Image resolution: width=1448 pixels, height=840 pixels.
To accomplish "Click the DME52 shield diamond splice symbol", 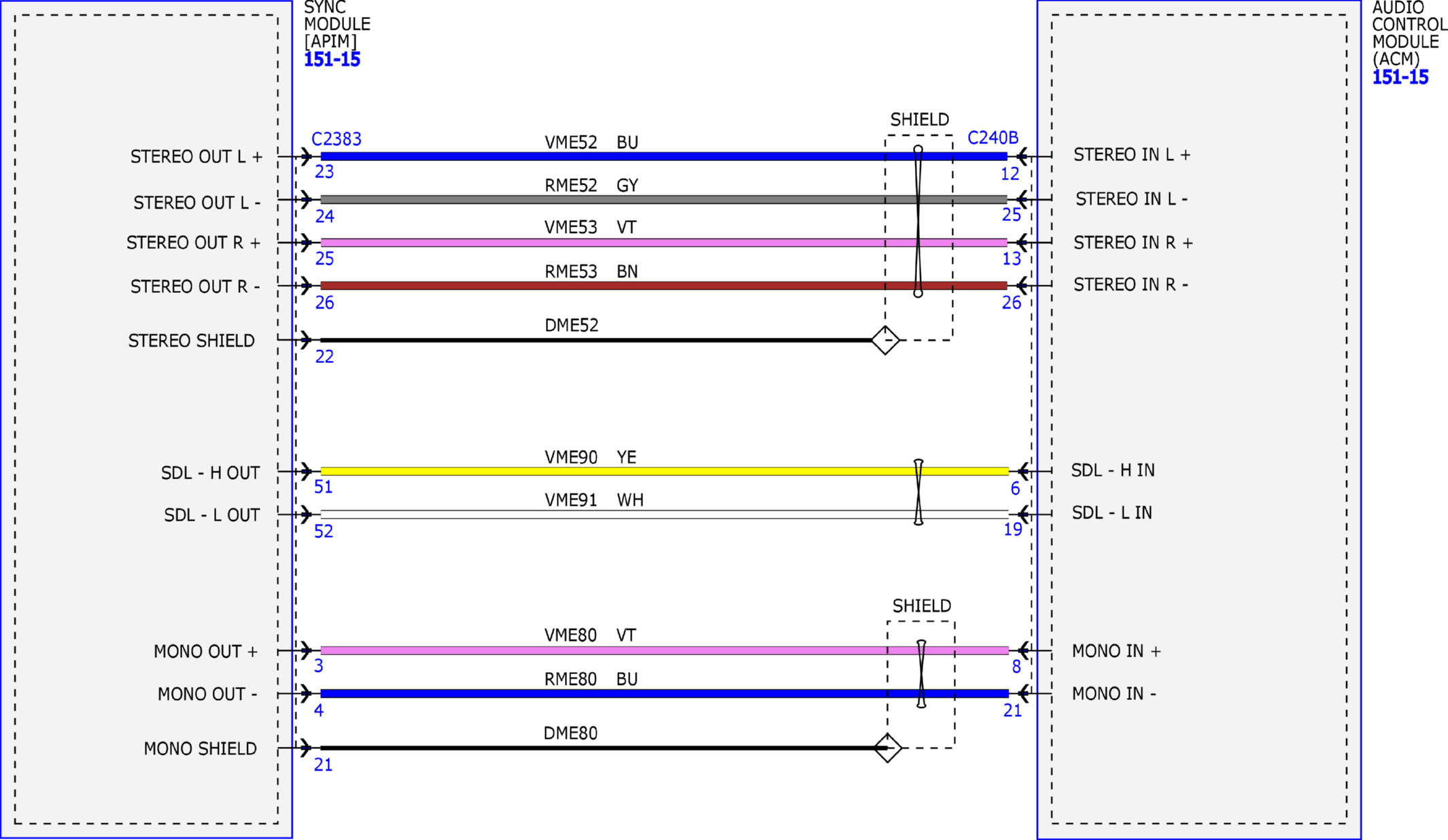I will tap(886, 340).
